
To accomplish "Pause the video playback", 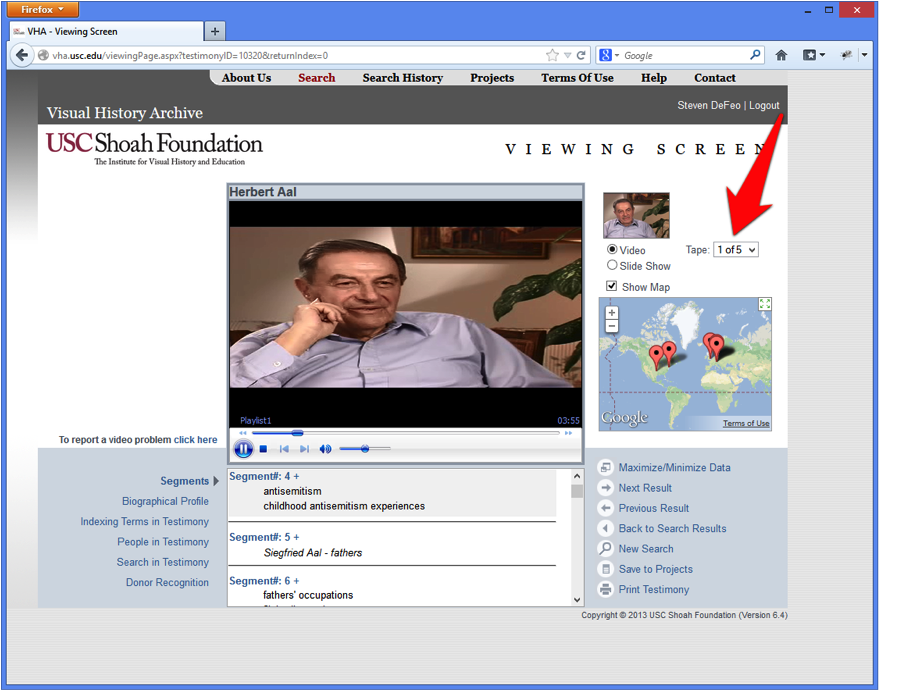I will pyautogui.click(x=243, y=449).
